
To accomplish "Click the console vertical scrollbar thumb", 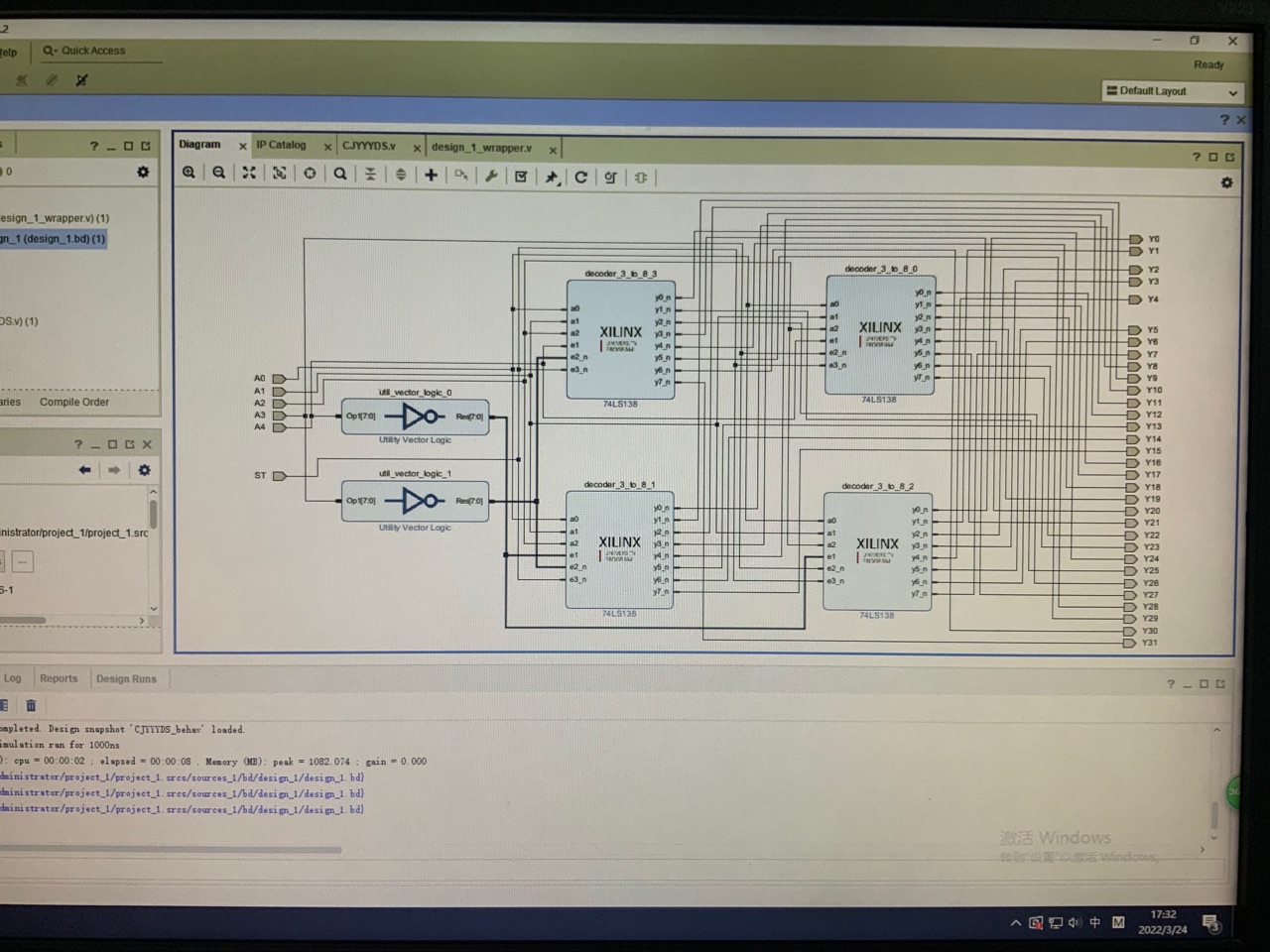I will [1212, 815].
